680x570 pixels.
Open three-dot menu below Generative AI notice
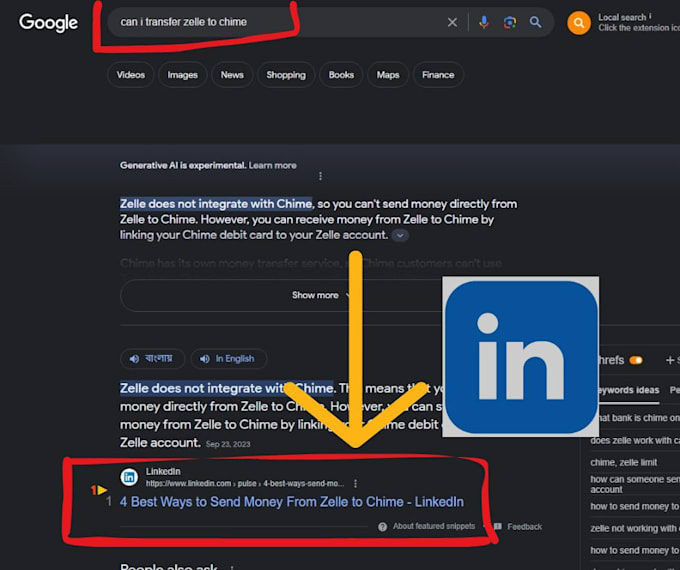[320, 176]
